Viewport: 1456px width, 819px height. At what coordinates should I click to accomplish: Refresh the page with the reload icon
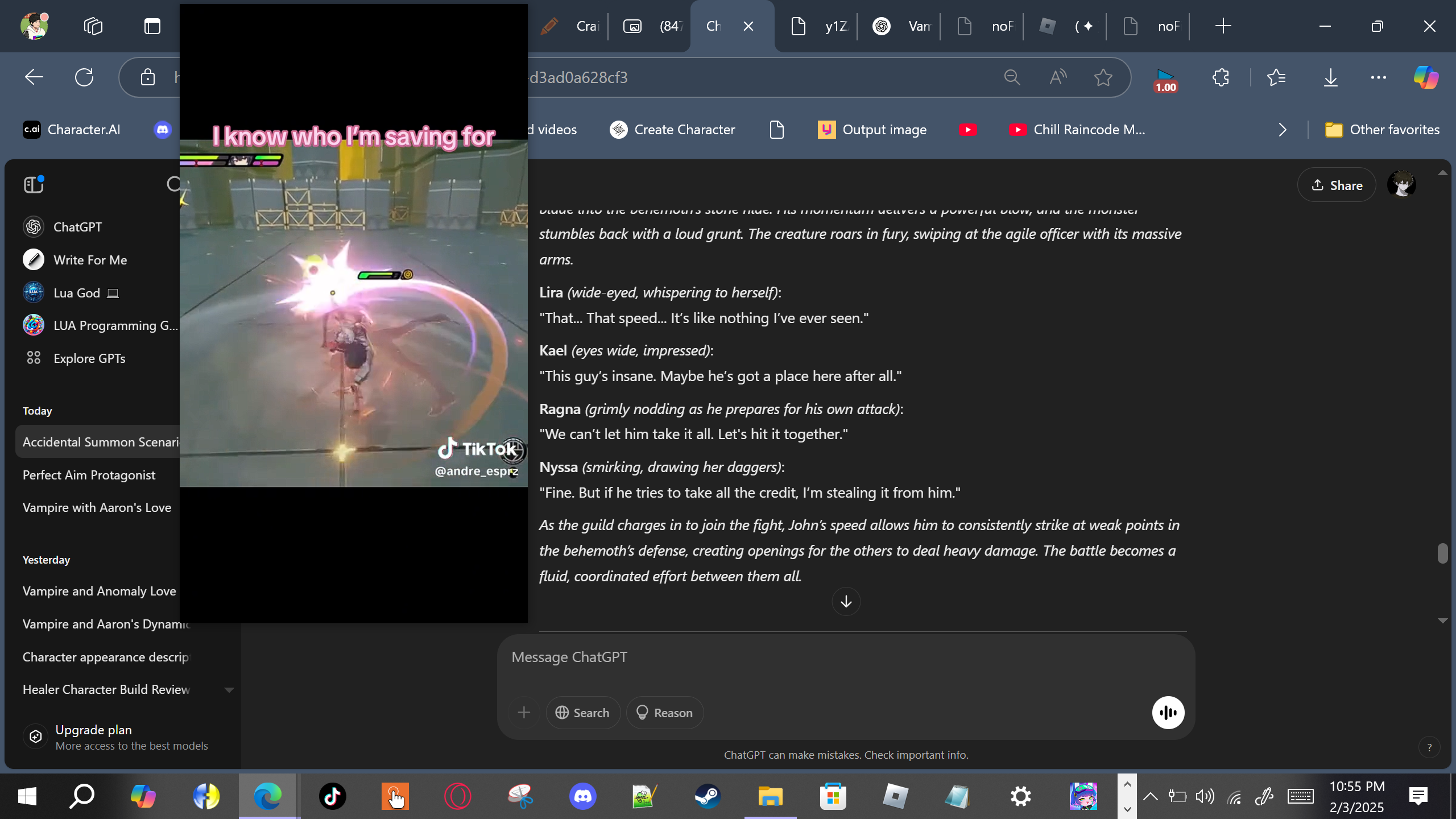pyautogui.click(x=84, y=77)
